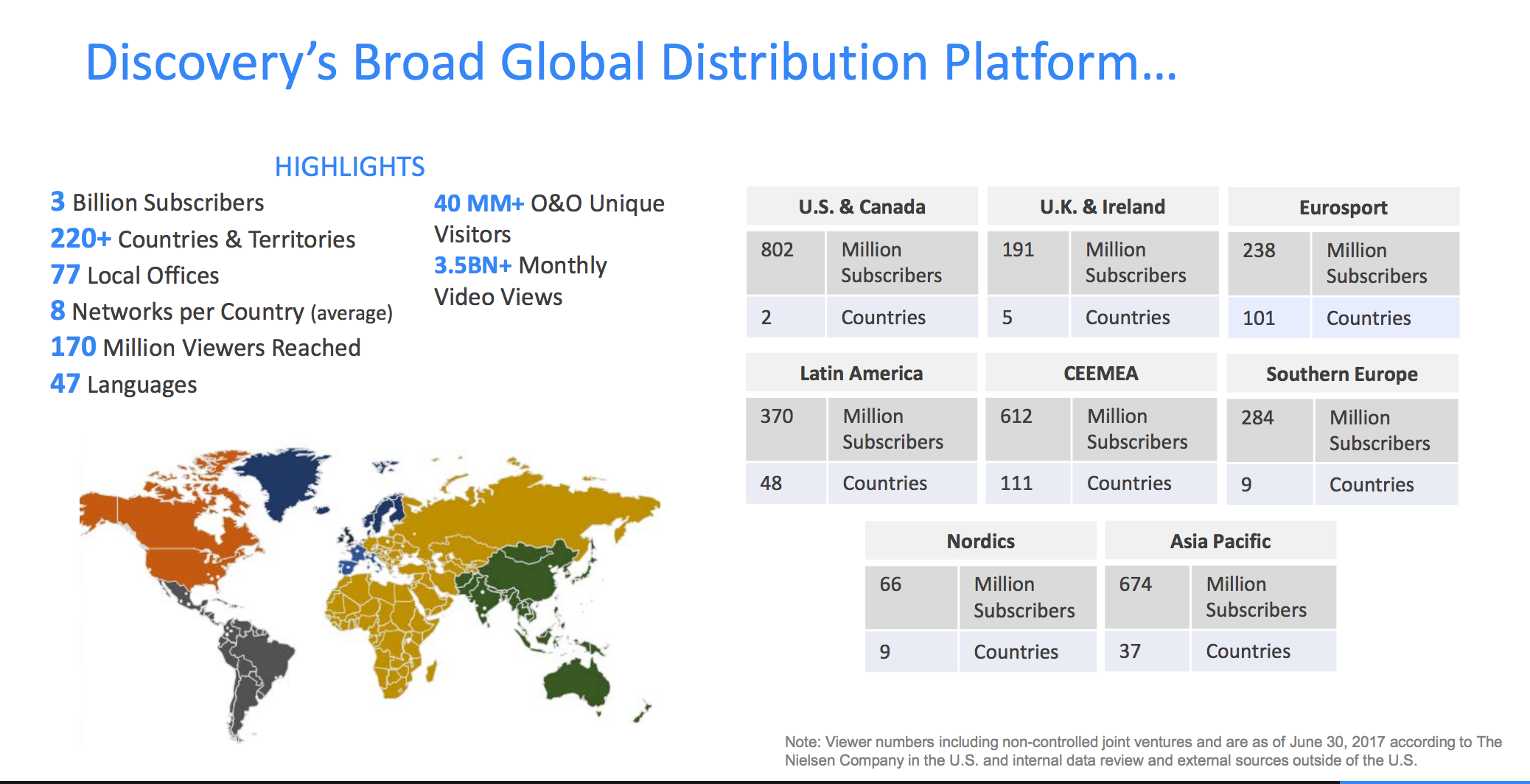
Task: Select the 612 subscribers cell
Action: pyautogui.click(x=1028, y=429)
